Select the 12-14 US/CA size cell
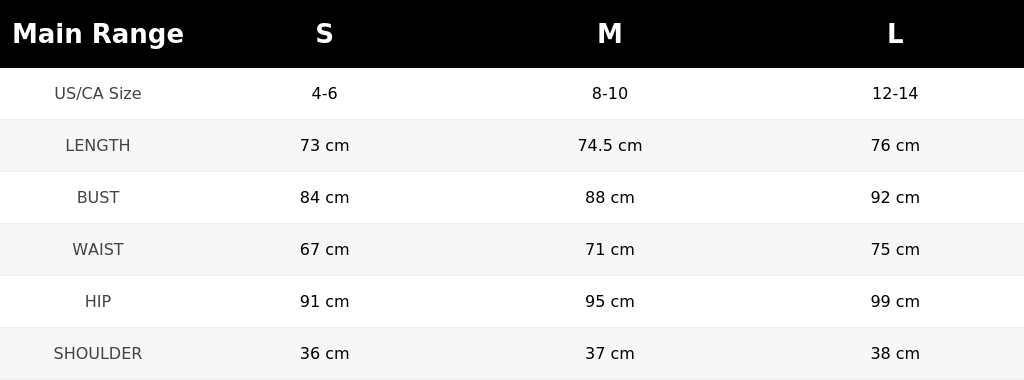 [x=895, y=93]
